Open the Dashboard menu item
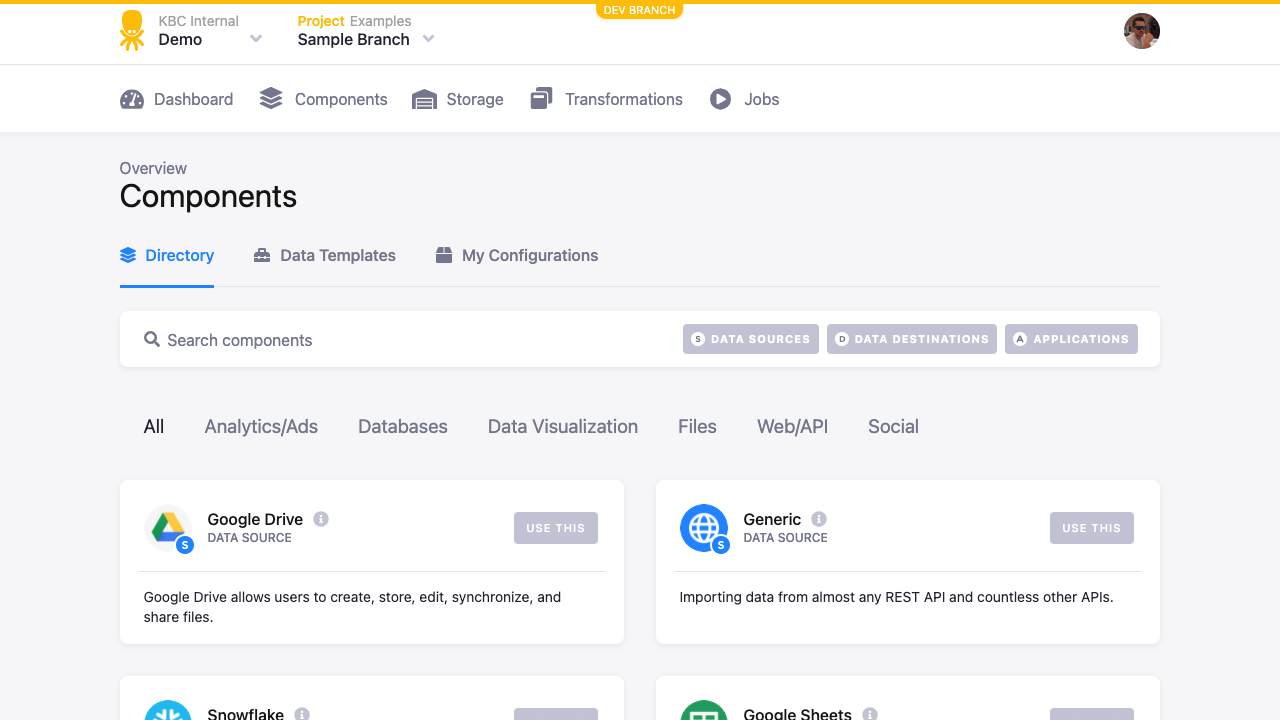 pyautogui.click(x=177, y=99)
